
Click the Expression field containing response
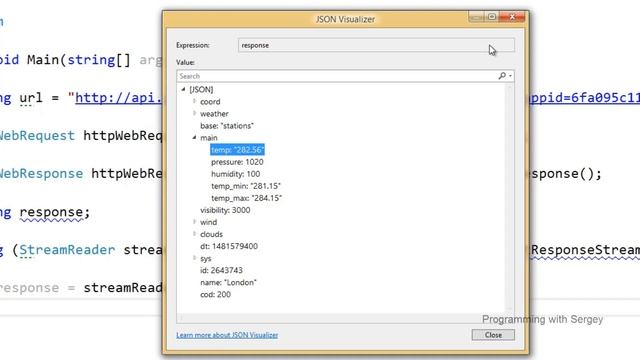(376, 45)
